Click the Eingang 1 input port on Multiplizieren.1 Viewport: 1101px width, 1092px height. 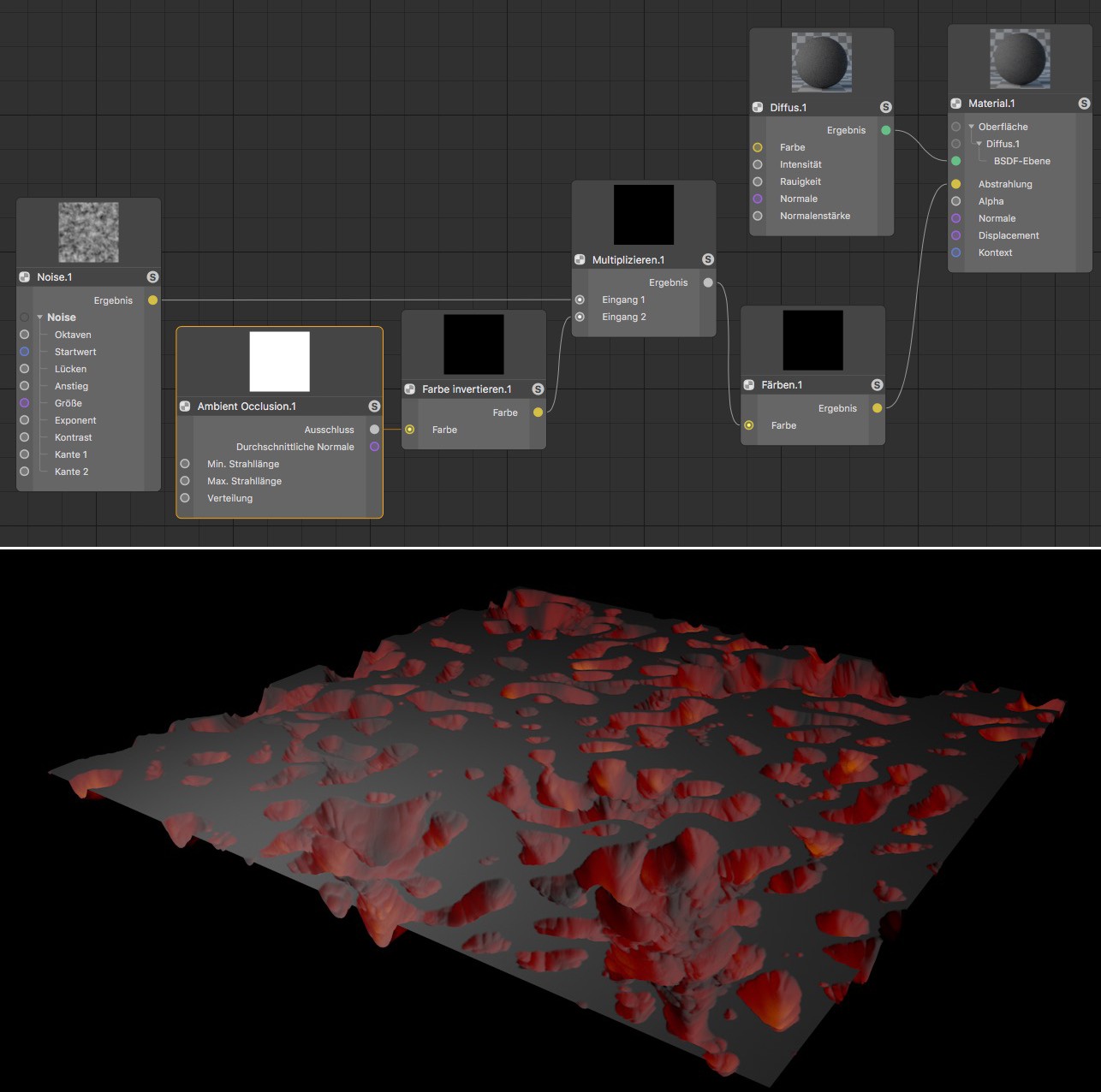click(580, 300)
